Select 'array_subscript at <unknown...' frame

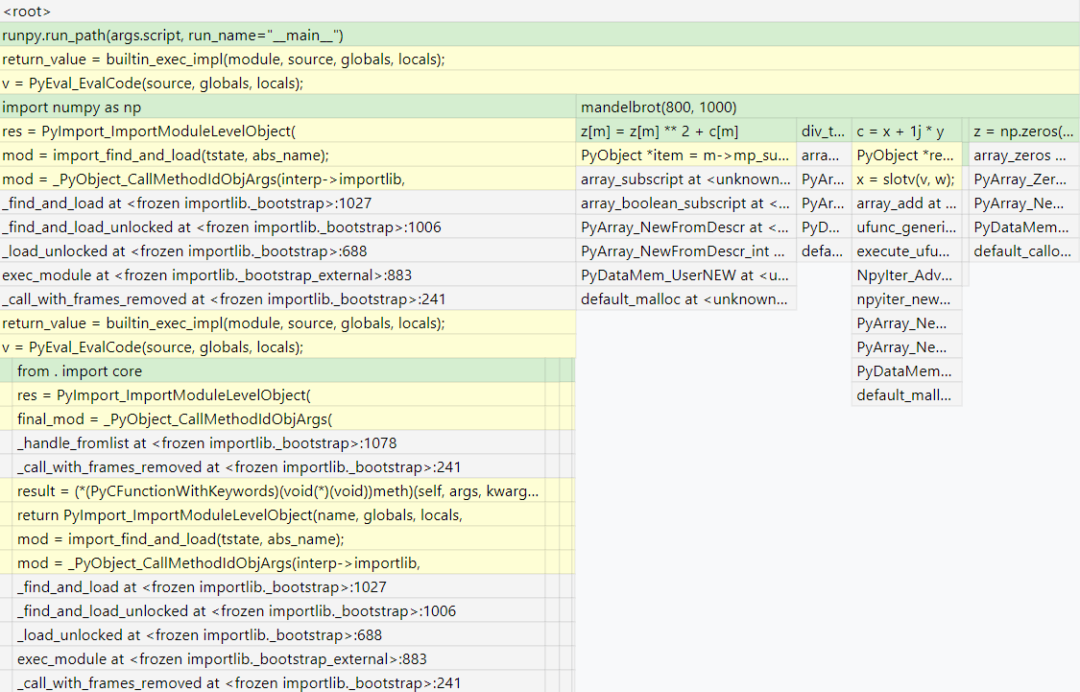(x=687, y=179)
